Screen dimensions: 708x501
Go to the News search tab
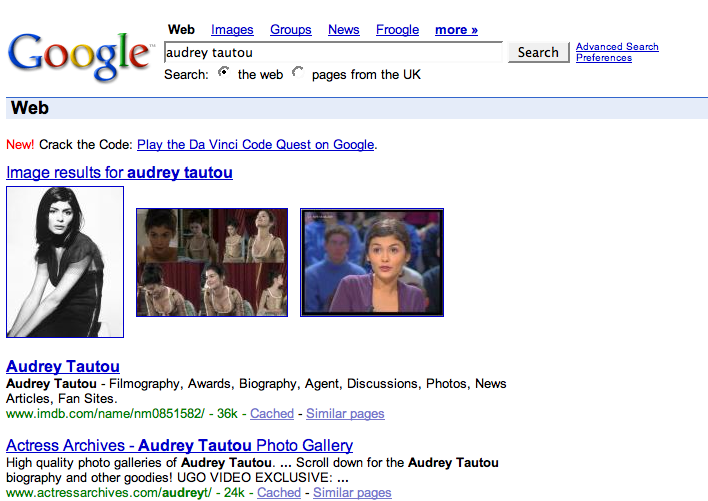point(343,30)
